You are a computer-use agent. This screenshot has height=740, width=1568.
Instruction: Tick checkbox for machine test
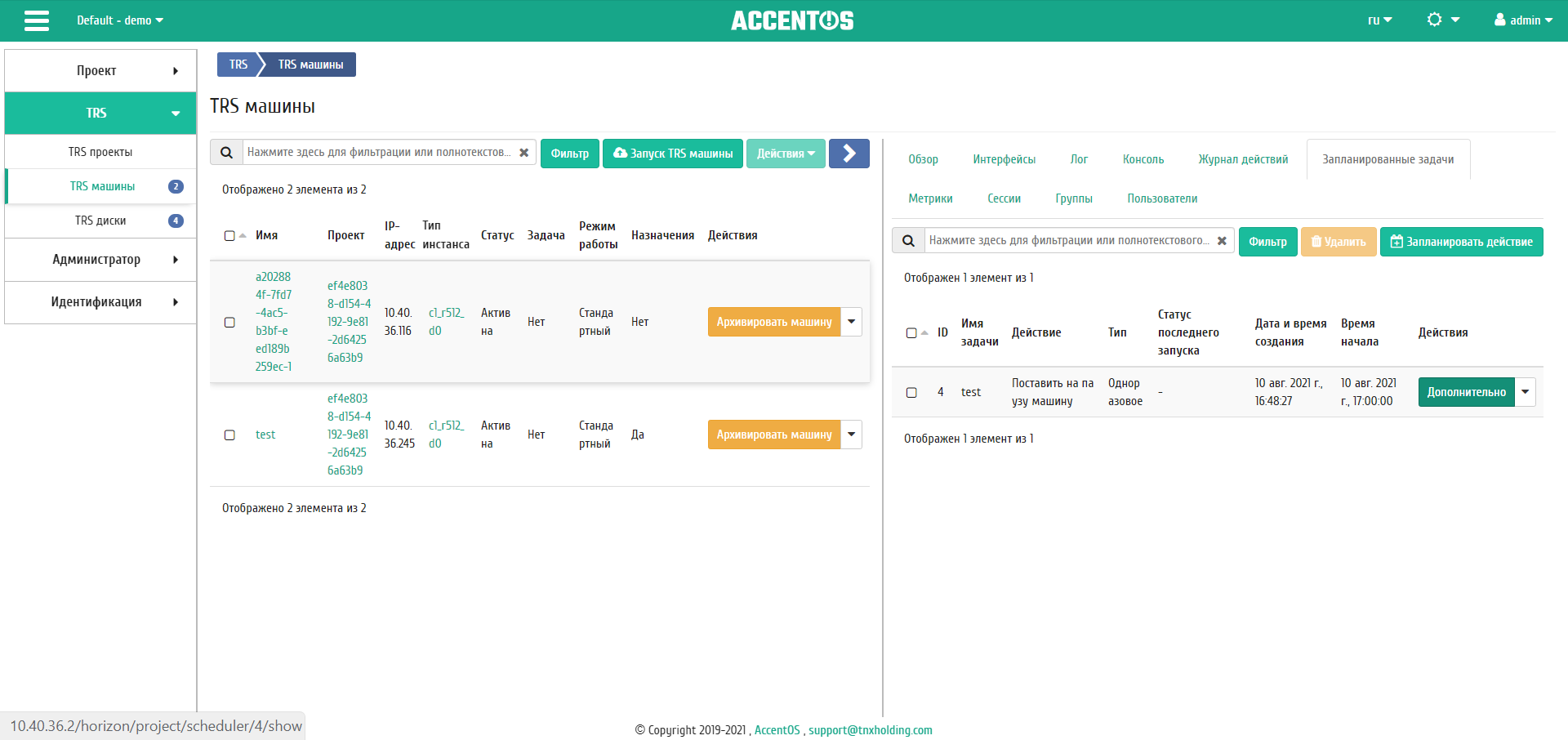[x=229, y=435]
